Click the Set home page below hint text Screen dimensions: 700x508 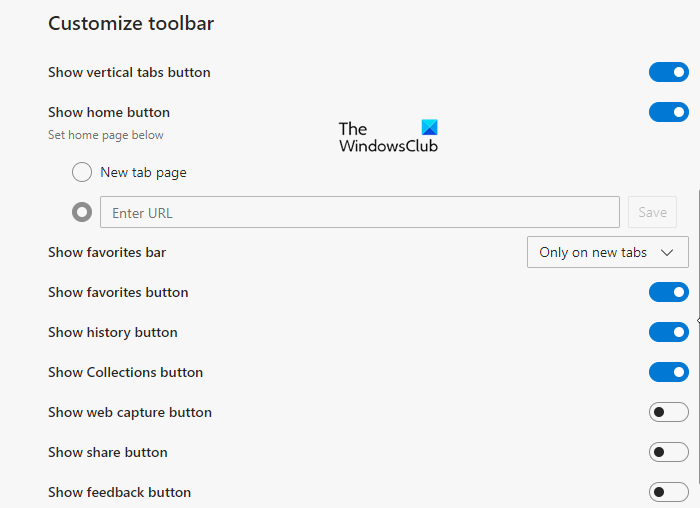pos(106,135)
